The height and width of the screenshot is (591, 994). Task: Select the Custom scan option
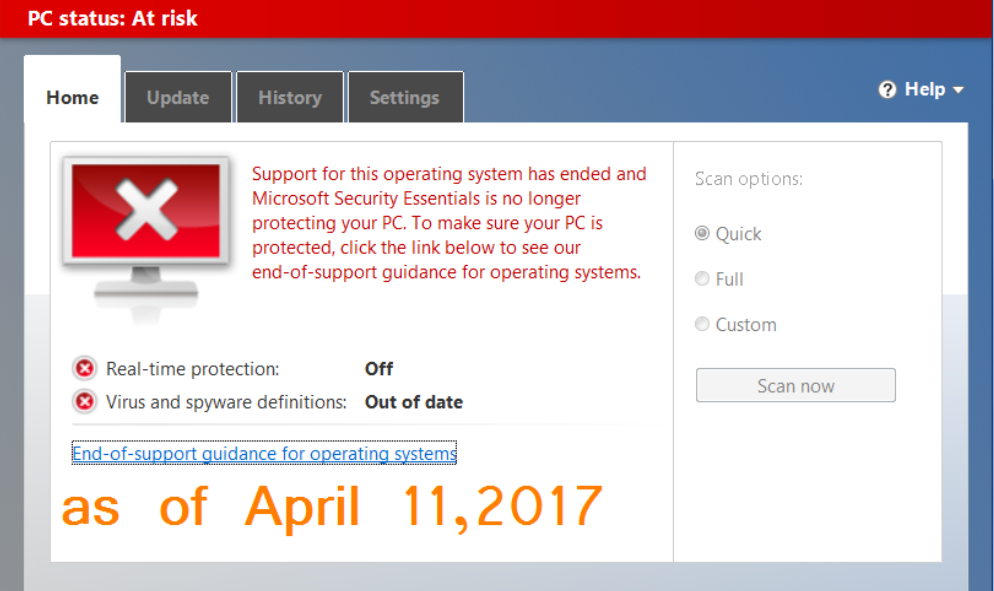click(x=702, y=324)
